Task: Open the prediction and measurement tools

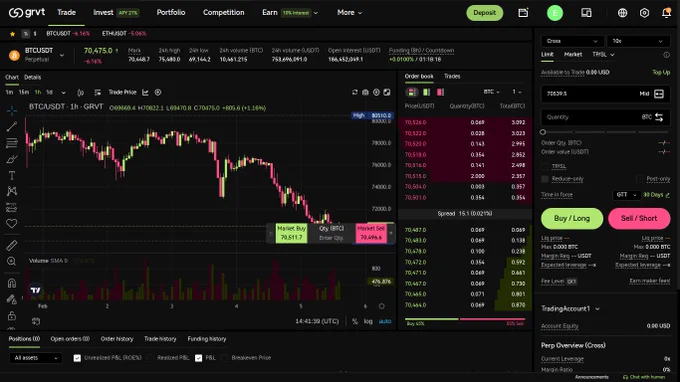Action: tap(12, 208)
